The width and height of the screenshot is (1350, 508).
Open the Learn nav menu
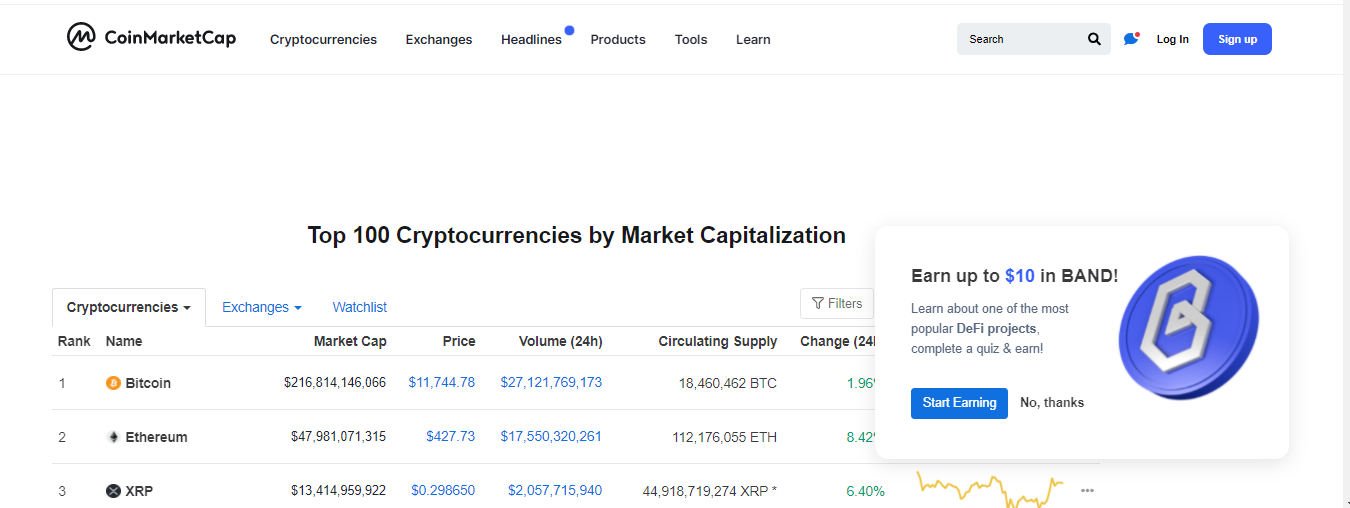[x=753, y=40]
